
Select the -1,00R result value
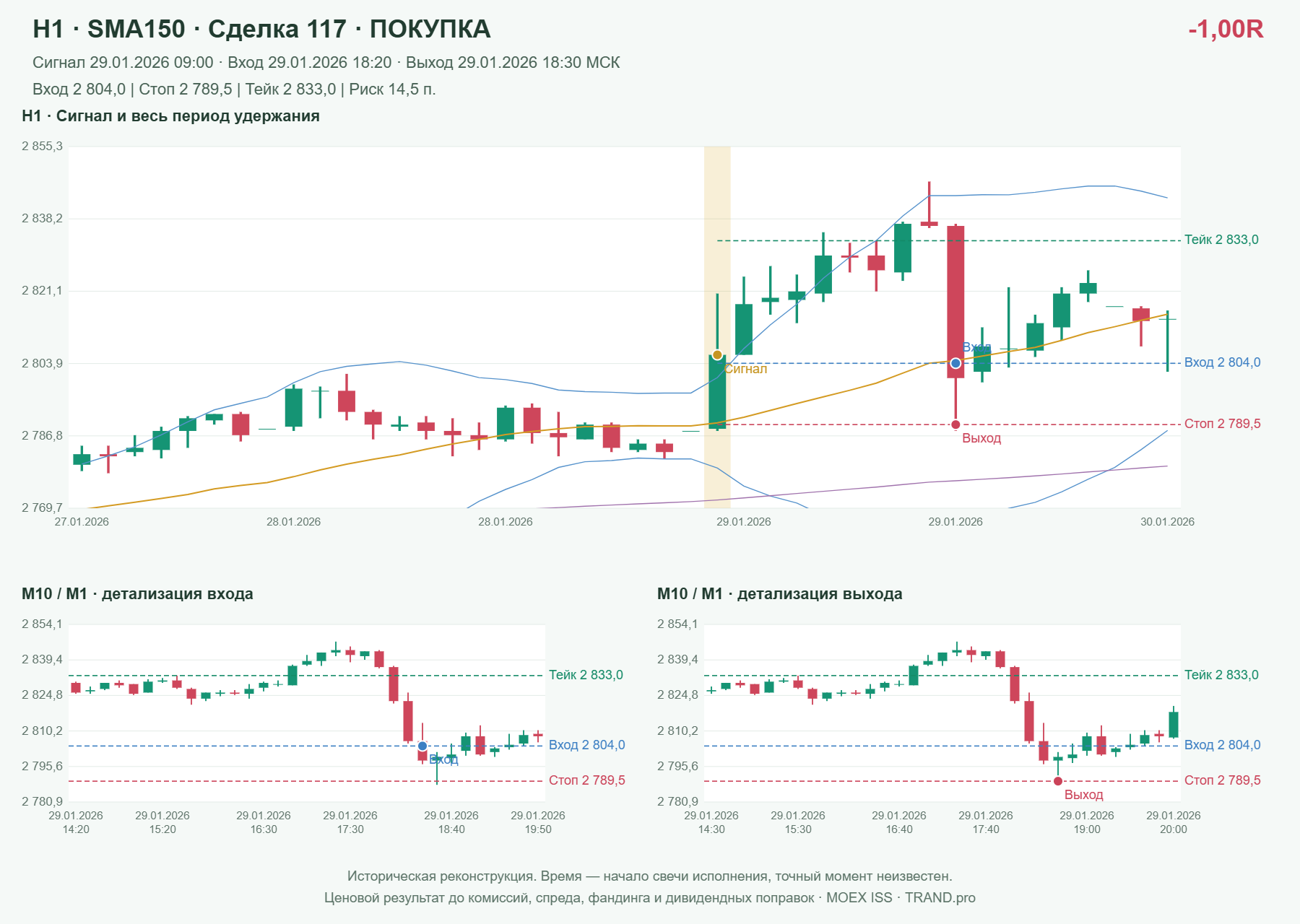[1226, 30]
